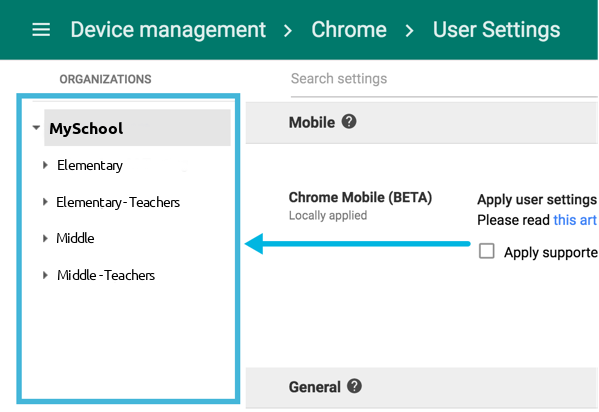Open the 'this article' link
The height and width of the screenshot is (412, 599).
tap(575, 220)
